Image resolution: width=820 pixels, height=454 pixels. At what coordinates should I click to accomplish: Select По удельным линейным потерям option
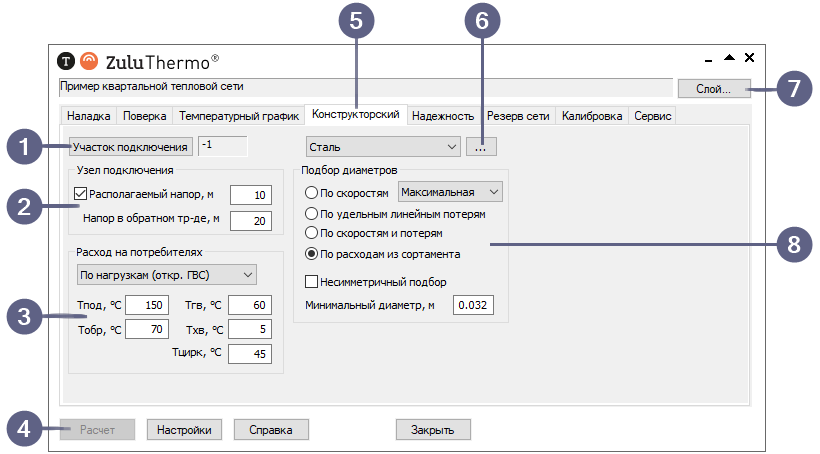pyautogui.click(x=312, y=213)
